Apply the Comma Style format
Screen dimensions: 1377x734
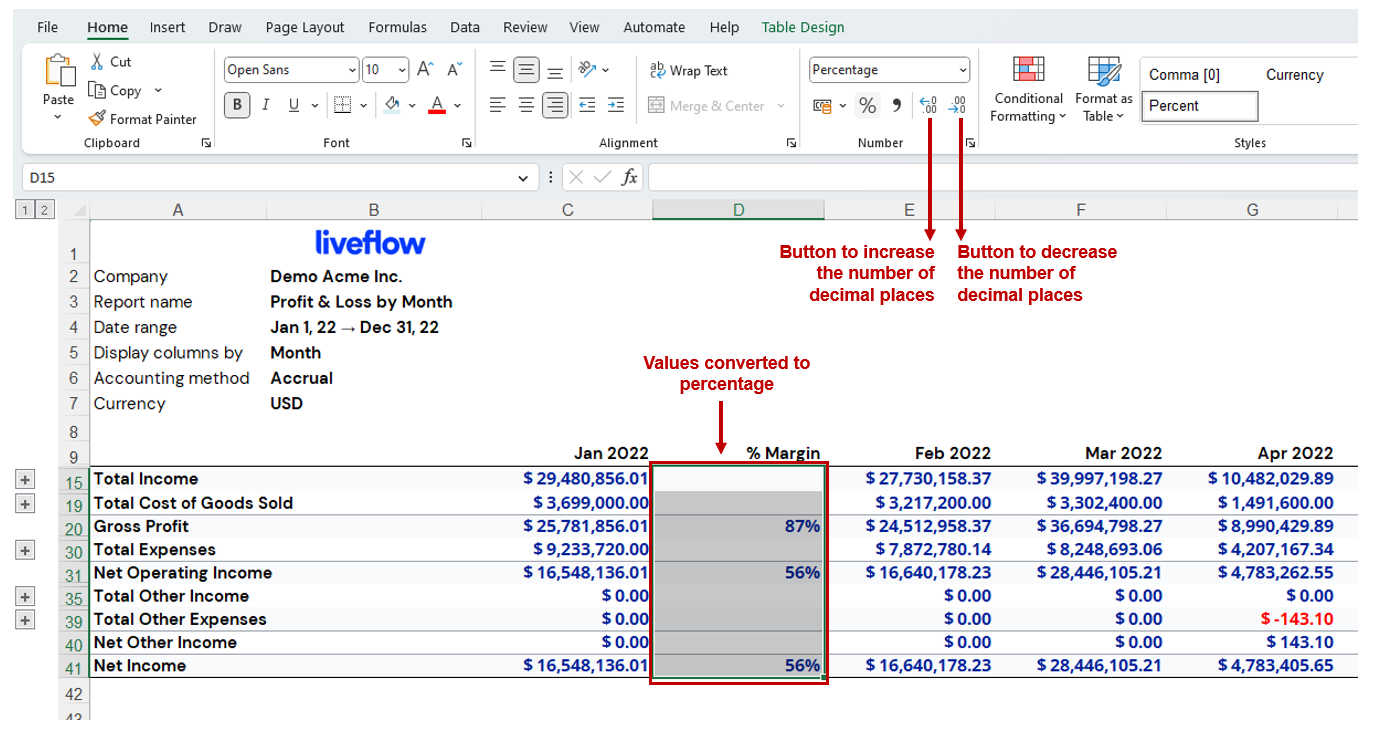click(x=895, y=103)
